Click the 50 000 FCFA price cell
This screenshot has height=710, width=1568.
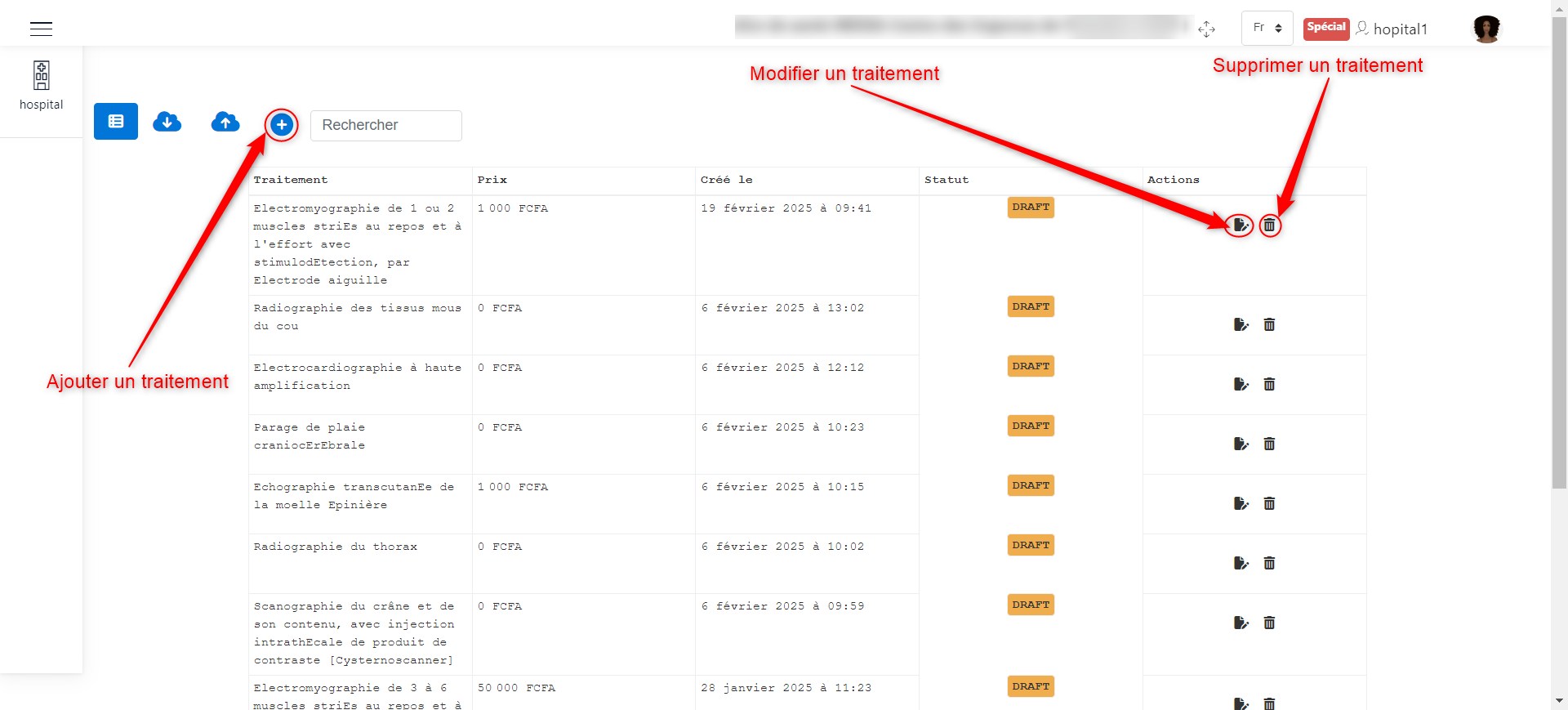pos(584,693)
